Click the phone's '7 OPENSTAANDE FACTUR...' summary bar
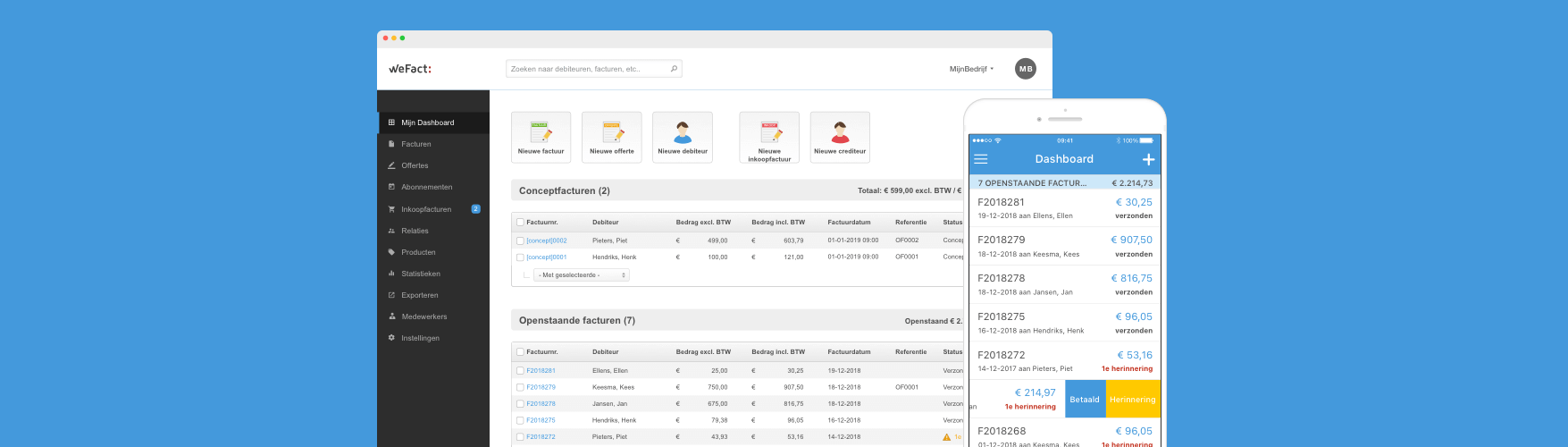Viewport: 1568px width, 447px height. click(x=1065, y=182)
